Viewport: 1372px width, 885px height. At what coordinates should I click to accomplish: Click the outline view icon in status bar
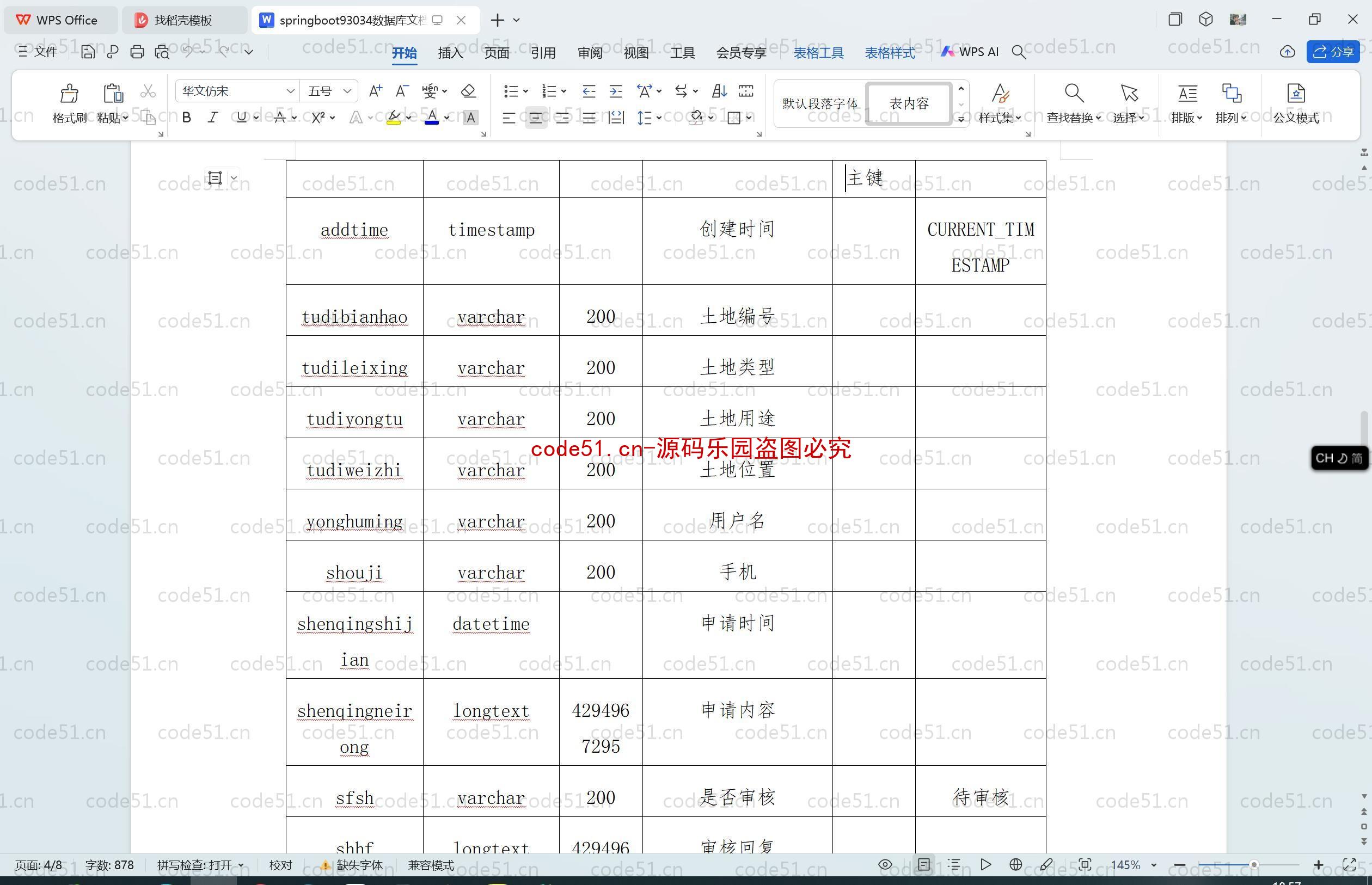[954, 864]
